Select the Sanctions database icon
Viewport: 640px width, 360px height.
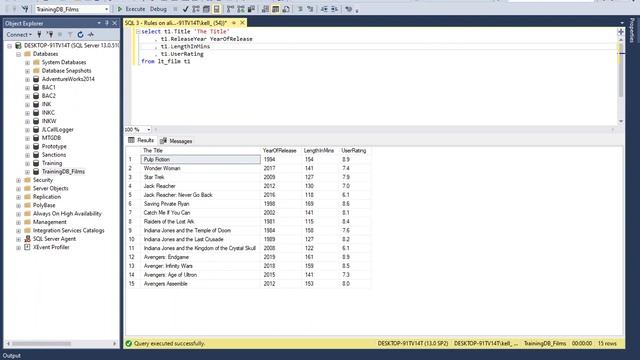pyautogui.click(x=36, y=155)
